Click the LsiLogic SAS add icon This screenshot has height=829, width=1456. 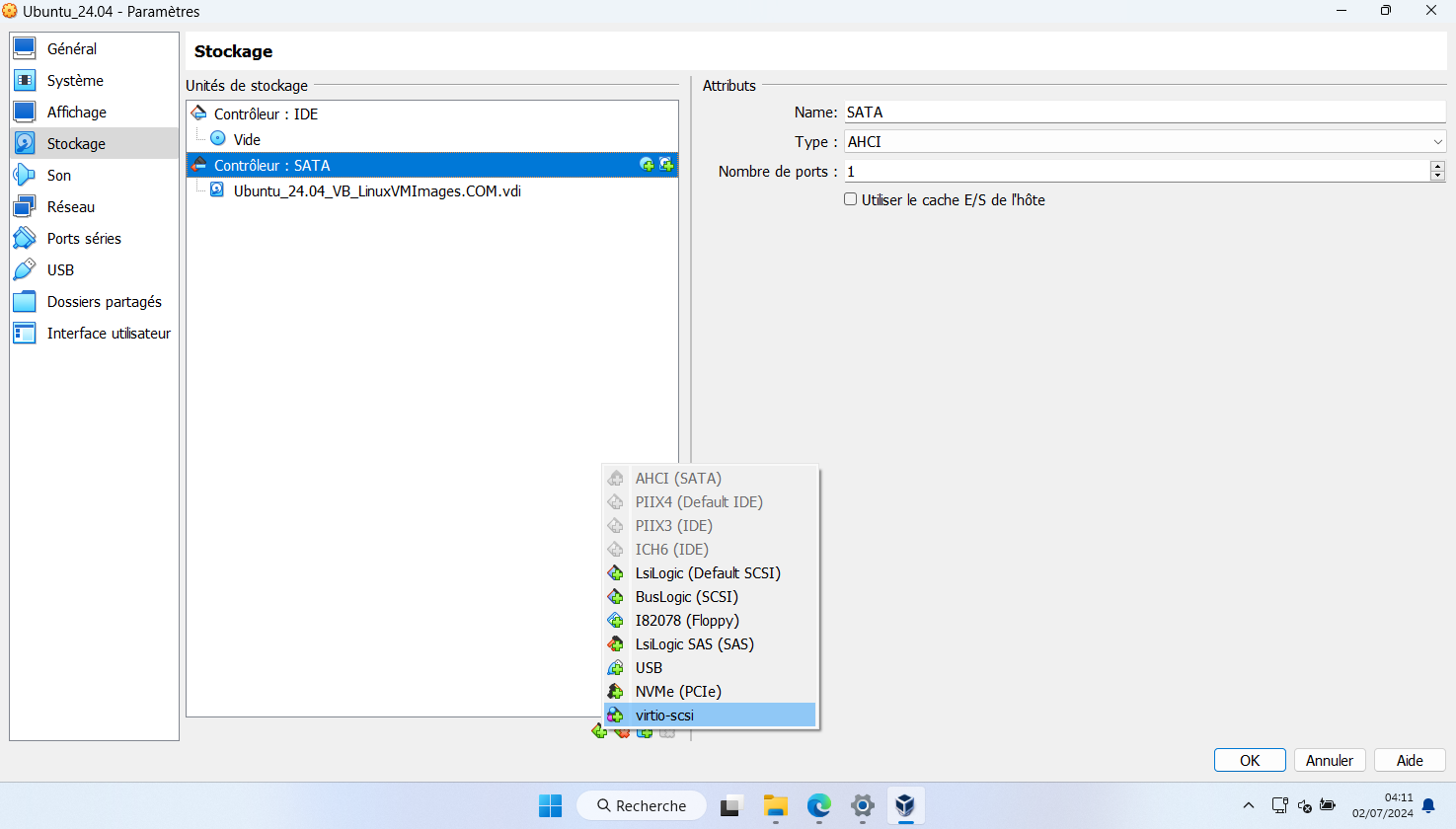coord(616,644)
